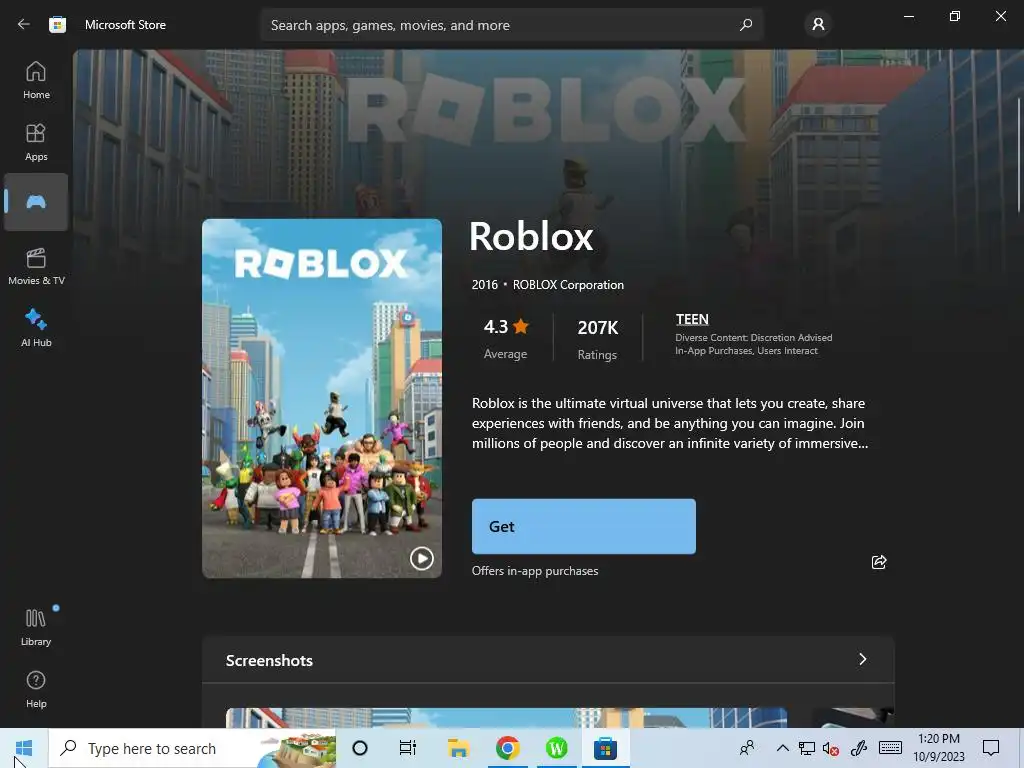Screen dimensions: 1024x768
Task: Play the Roblox trailer video
Action: [x=421, y=558]
